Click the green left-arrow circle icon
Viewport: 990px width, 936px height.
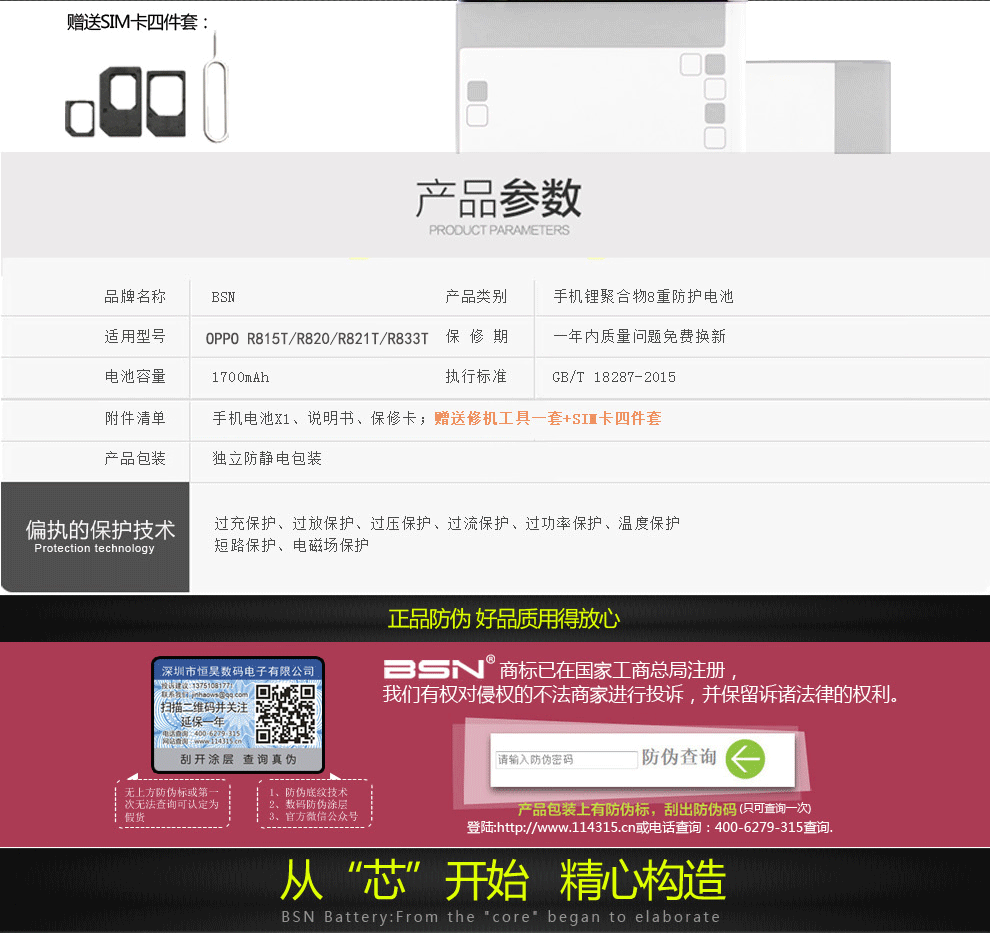[x=745, y=759]
